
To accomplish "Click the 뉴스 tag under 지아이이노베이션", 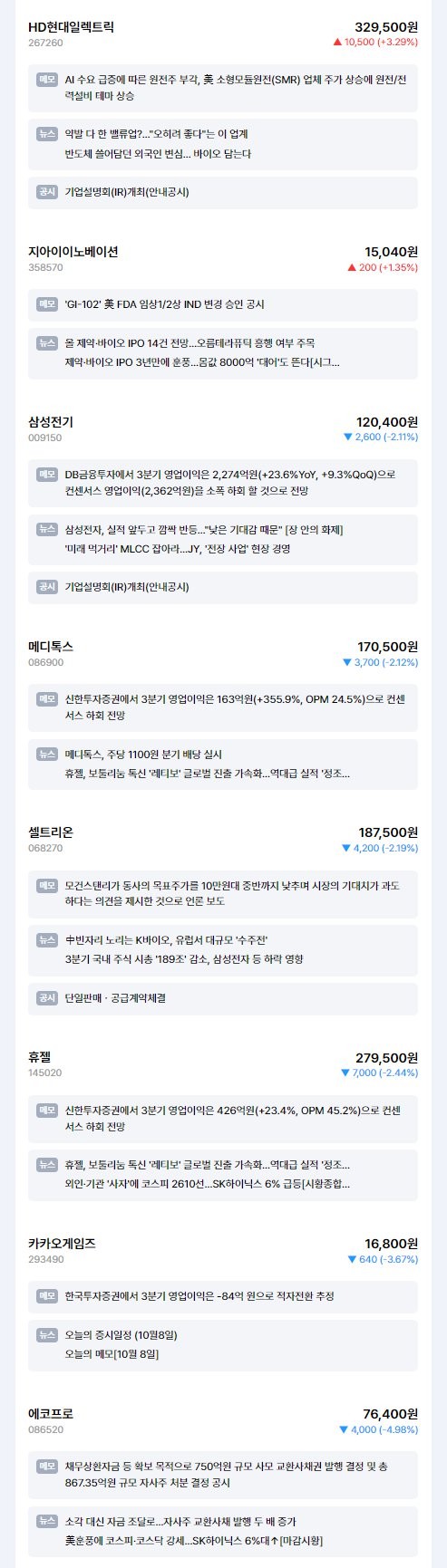I will pyautogui.click(x=47, y=343).
